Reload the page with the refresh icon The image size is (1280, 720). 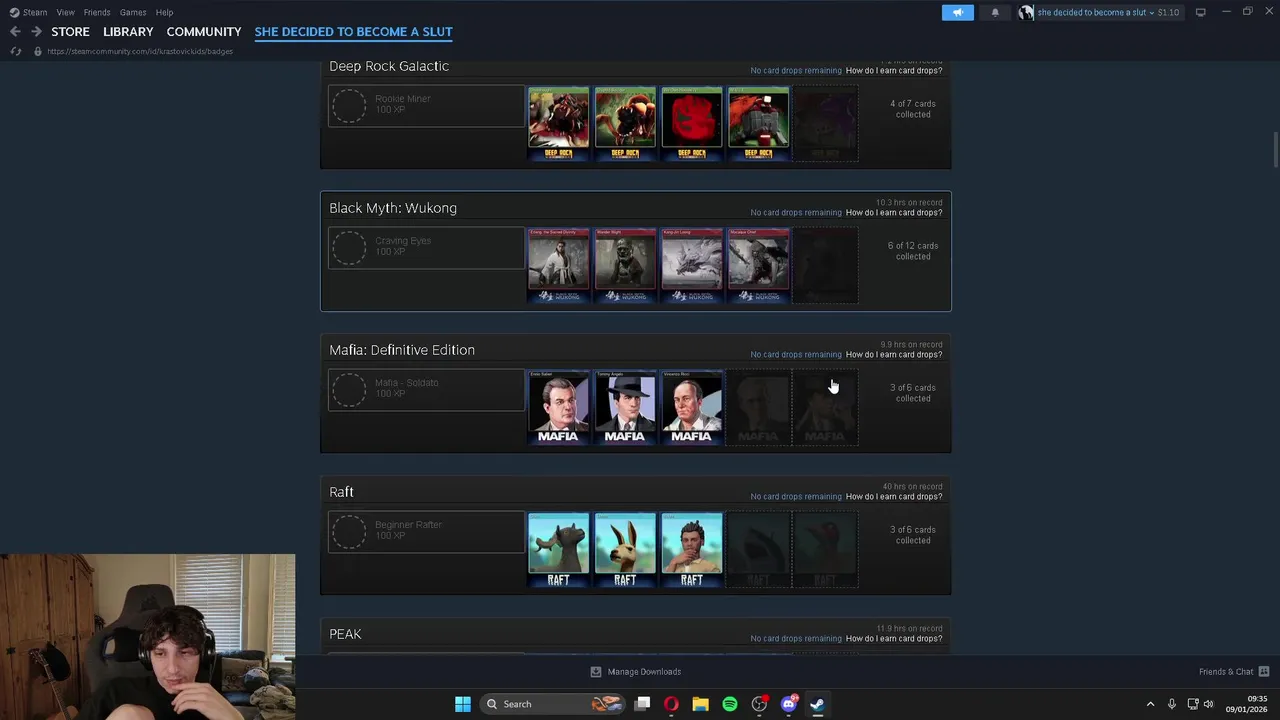tap(15, 51)
